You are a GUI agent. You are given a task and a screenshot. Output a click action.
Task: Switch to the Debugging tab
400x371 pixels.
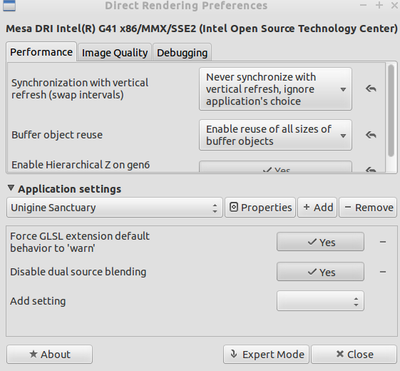(182, 53)
